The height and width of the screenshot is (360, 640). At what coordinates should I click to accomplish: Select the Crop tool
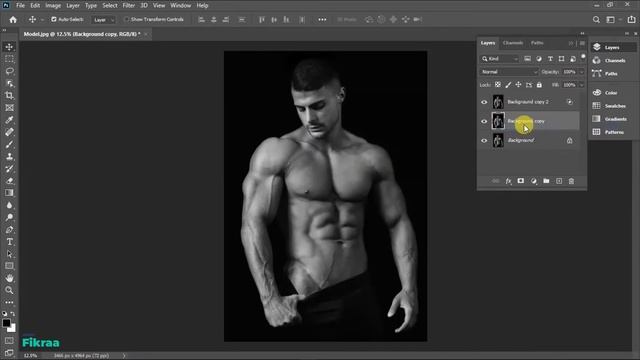click(x=9, y=96)
